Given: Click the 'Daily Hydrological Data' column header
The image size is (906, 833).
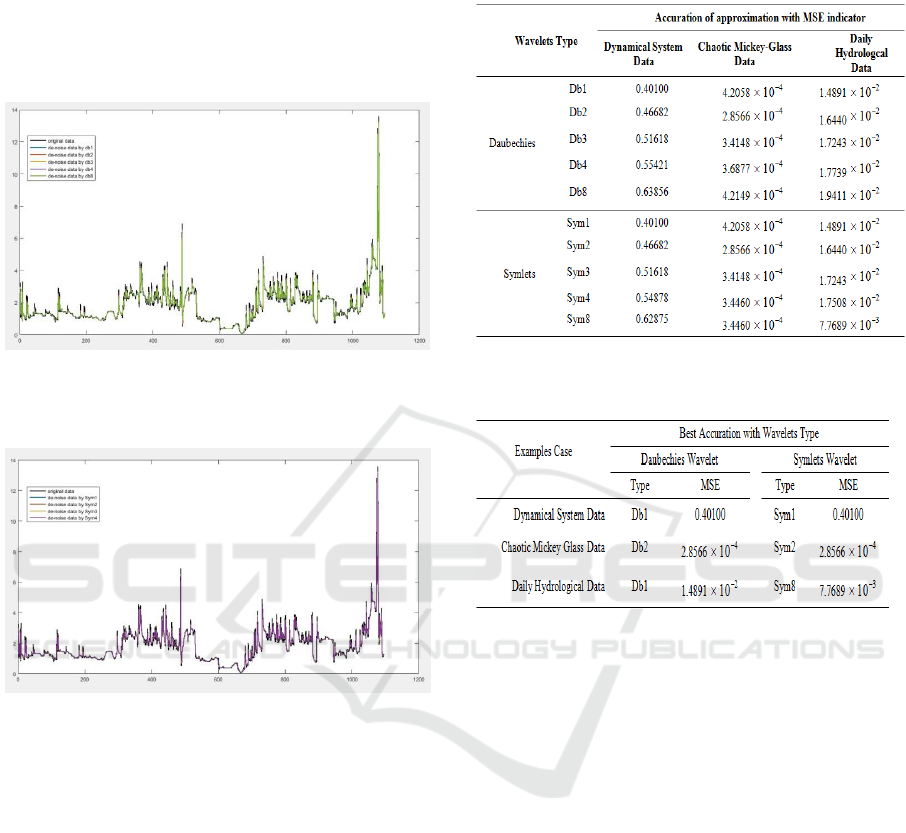Looking at the screenshot, I should tap(846, 54).
